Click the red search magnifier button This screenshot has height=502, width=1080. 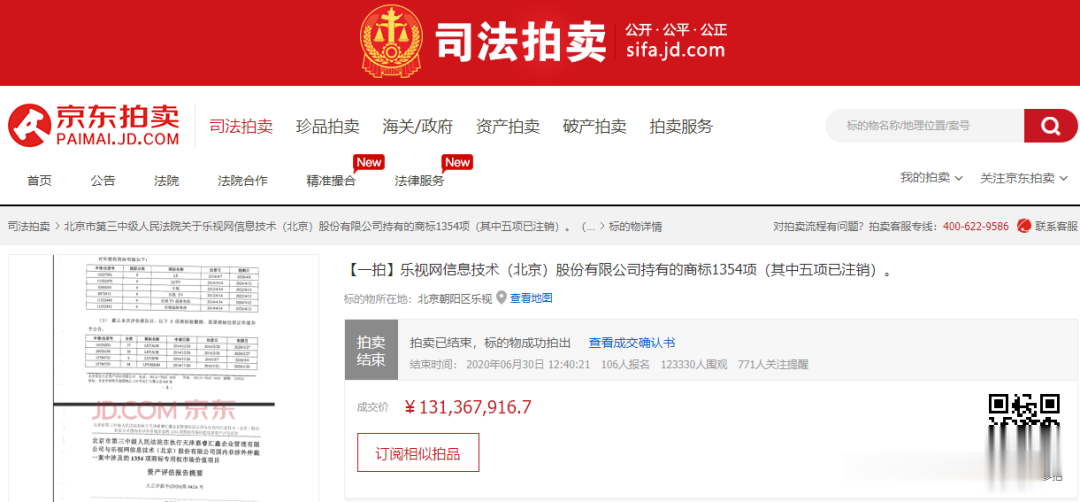(1050, 125)
